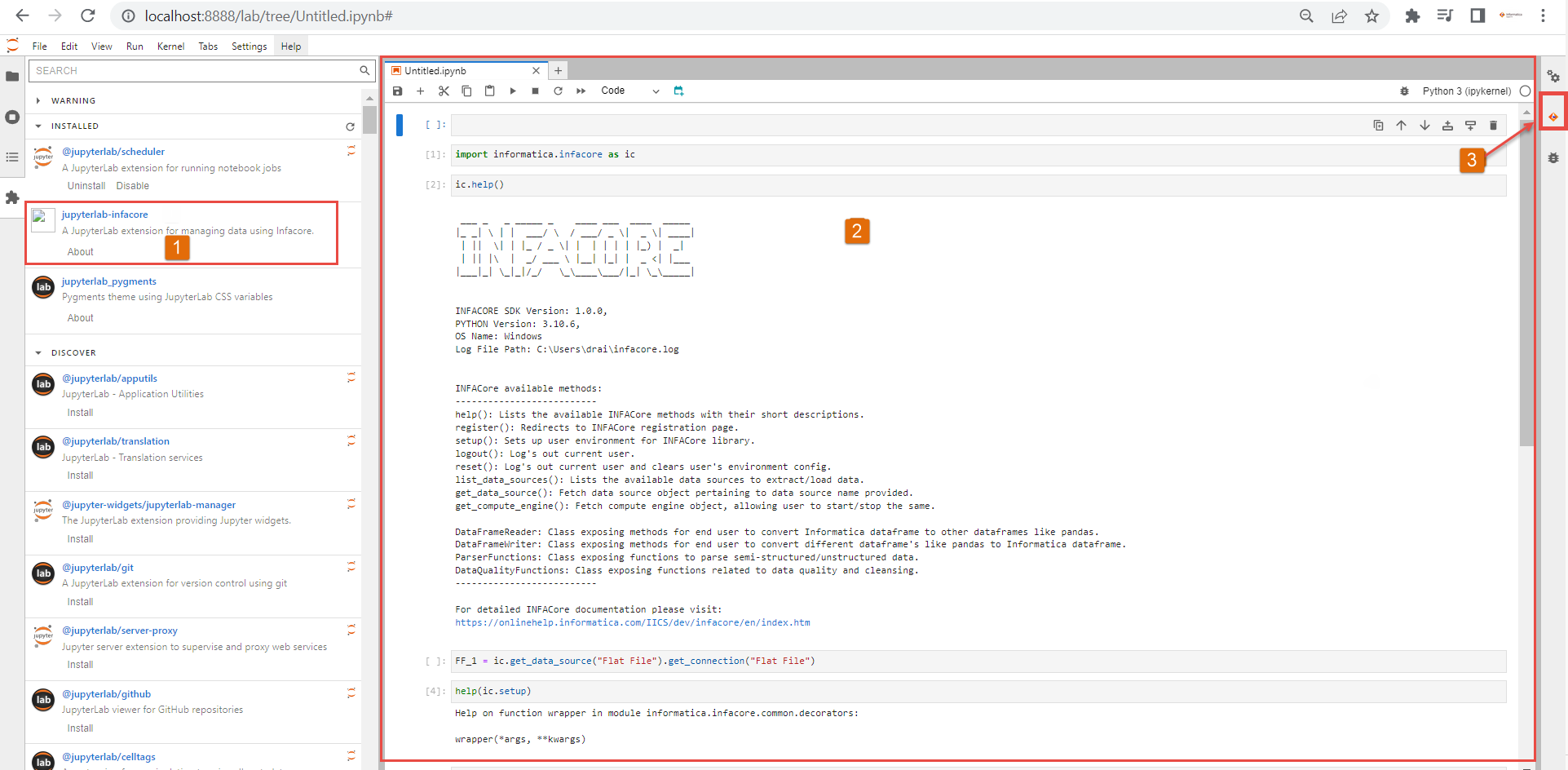1568x770 pixels.
Task: Open the Informatica online help documentation link
Action: pyautogui.click(x=633, y=622)
